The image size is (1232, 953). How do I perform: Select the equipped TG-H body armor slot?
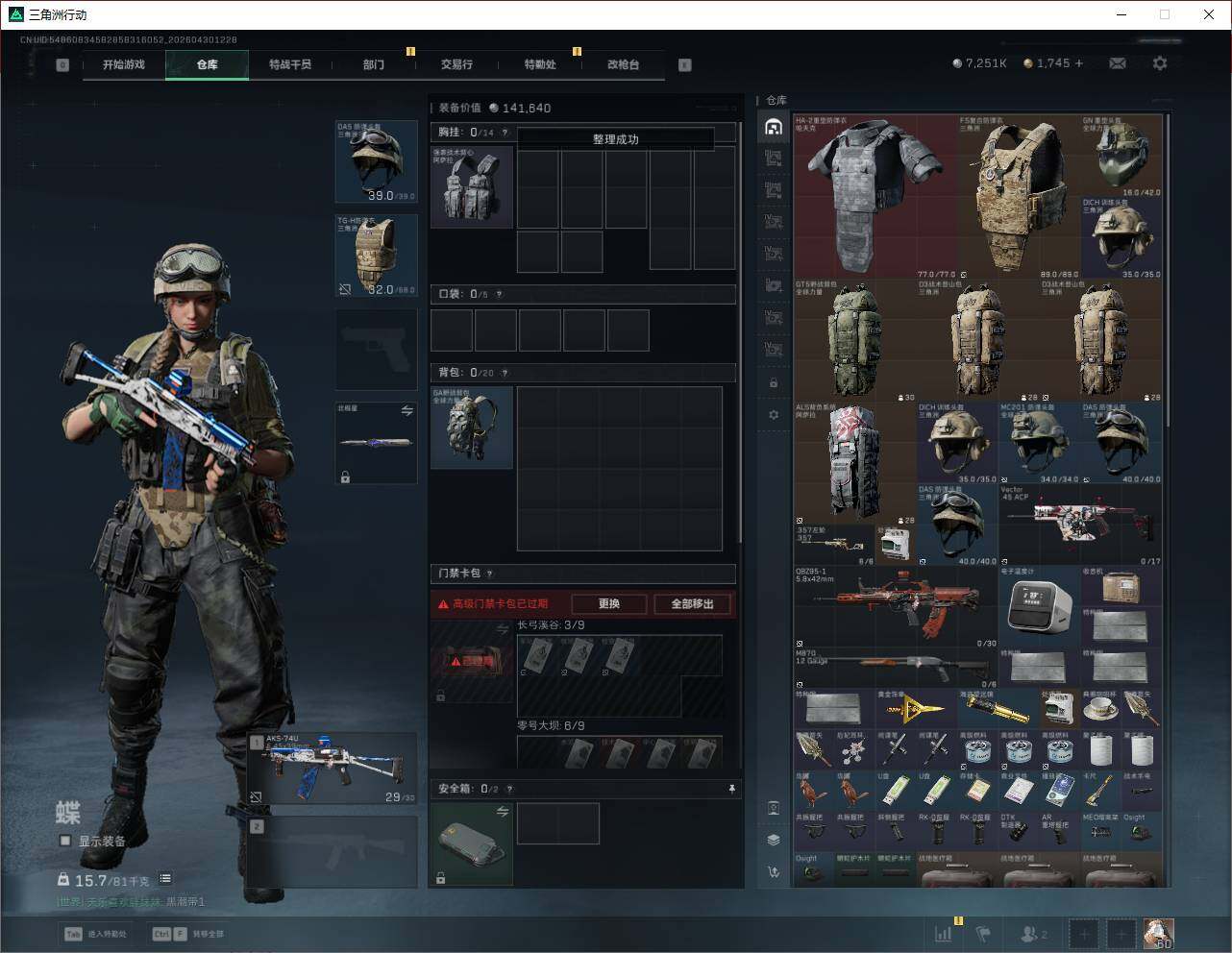click(376, 256)
